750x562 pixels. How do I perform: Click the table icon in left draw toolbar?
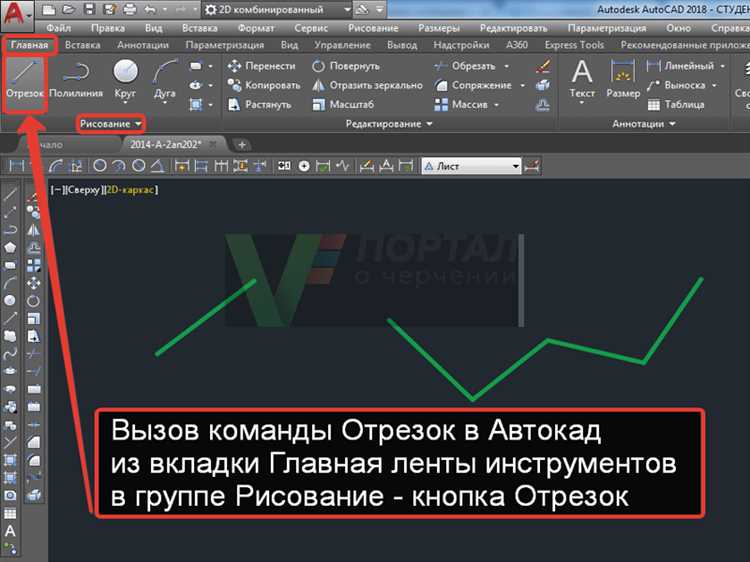pos(10,513)
